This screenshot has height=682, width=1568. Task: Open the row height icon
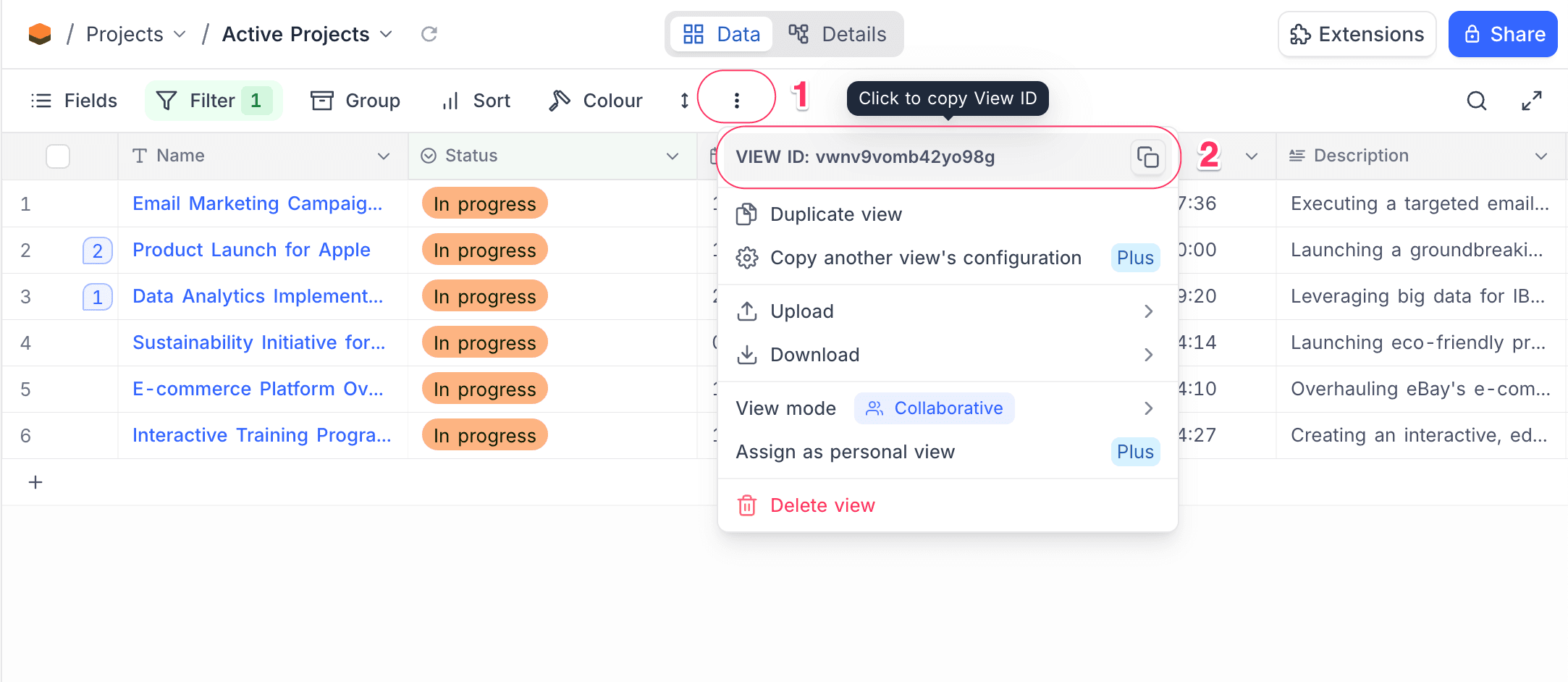(684, 101)
